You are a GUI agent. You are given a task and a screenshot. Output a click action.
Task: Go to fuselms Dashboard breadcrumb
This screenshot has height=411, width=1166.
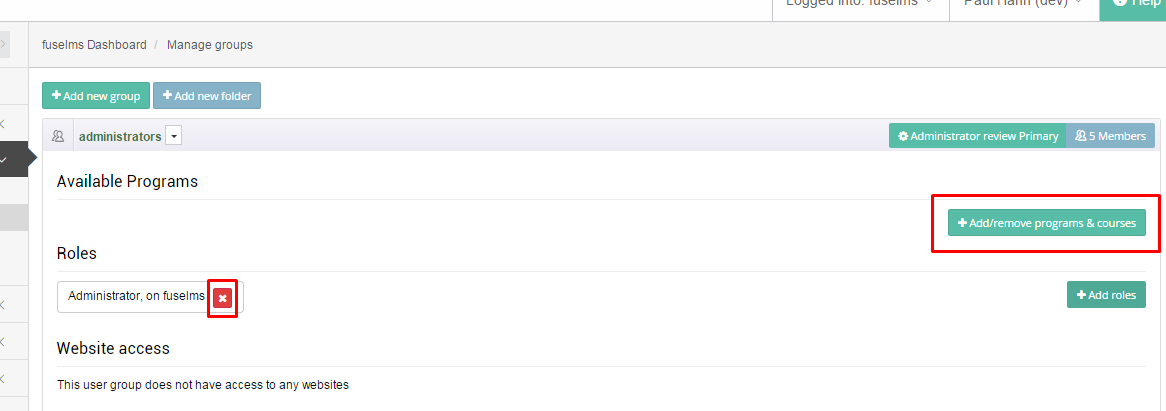tap(94, 45)
